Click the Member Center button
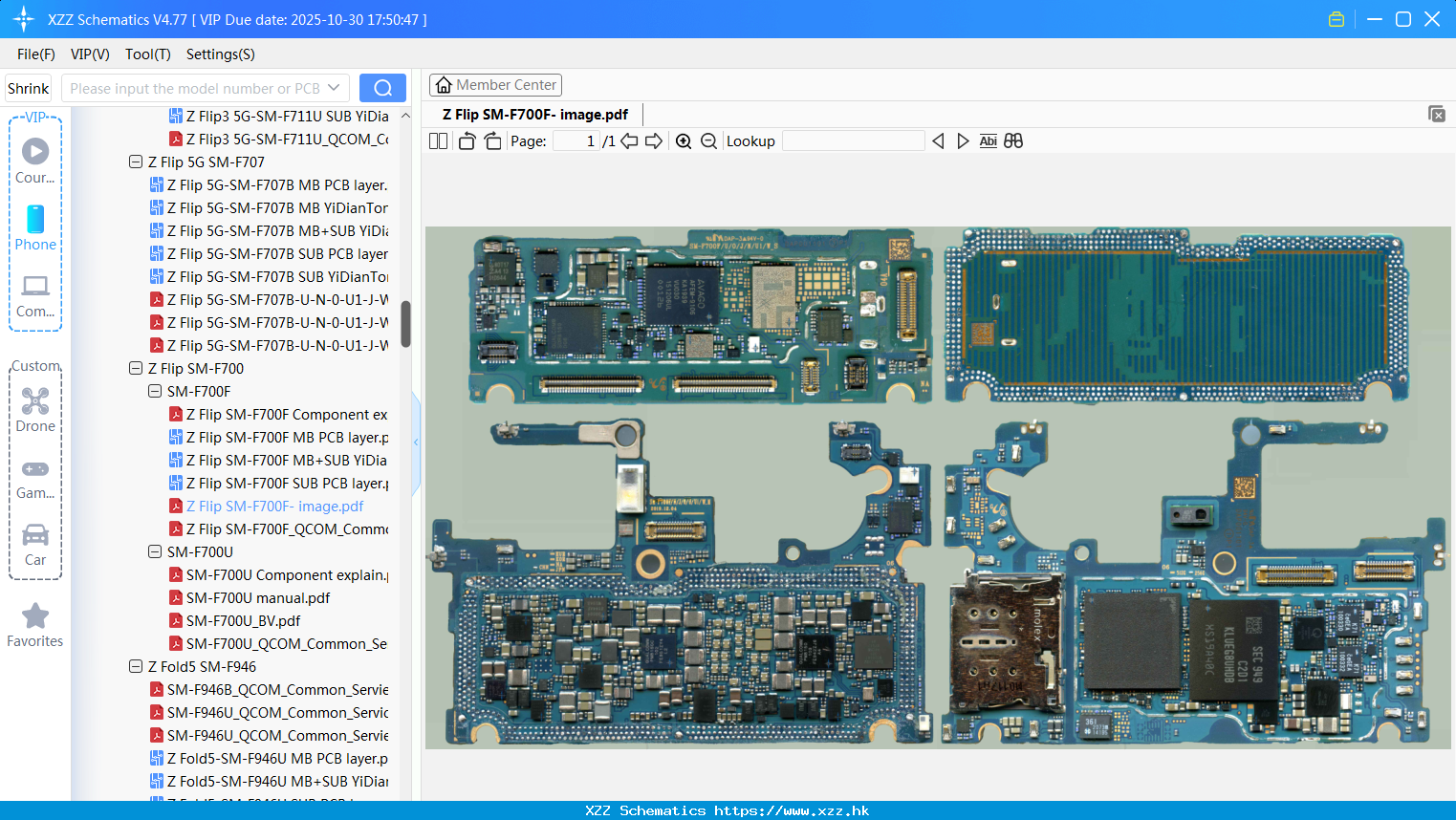The width and height of the screenshot is (1456, 820). tap(495, 85)
